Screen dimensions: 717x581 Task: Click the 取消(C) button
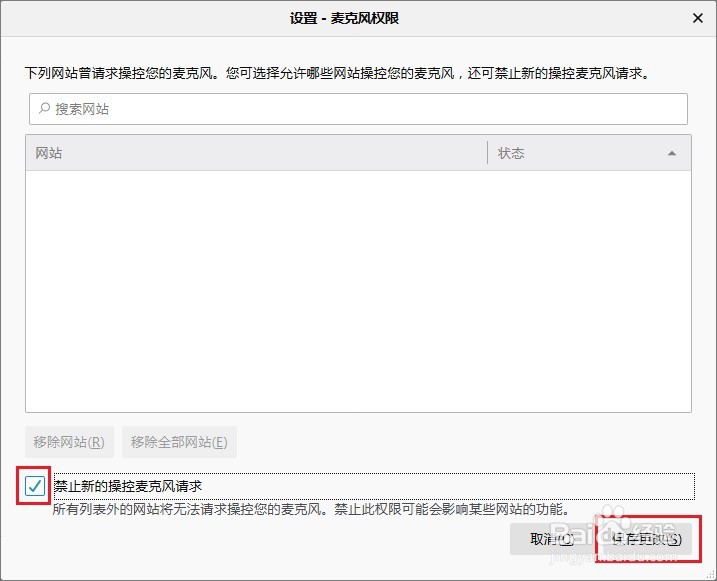tap(551, 539)
